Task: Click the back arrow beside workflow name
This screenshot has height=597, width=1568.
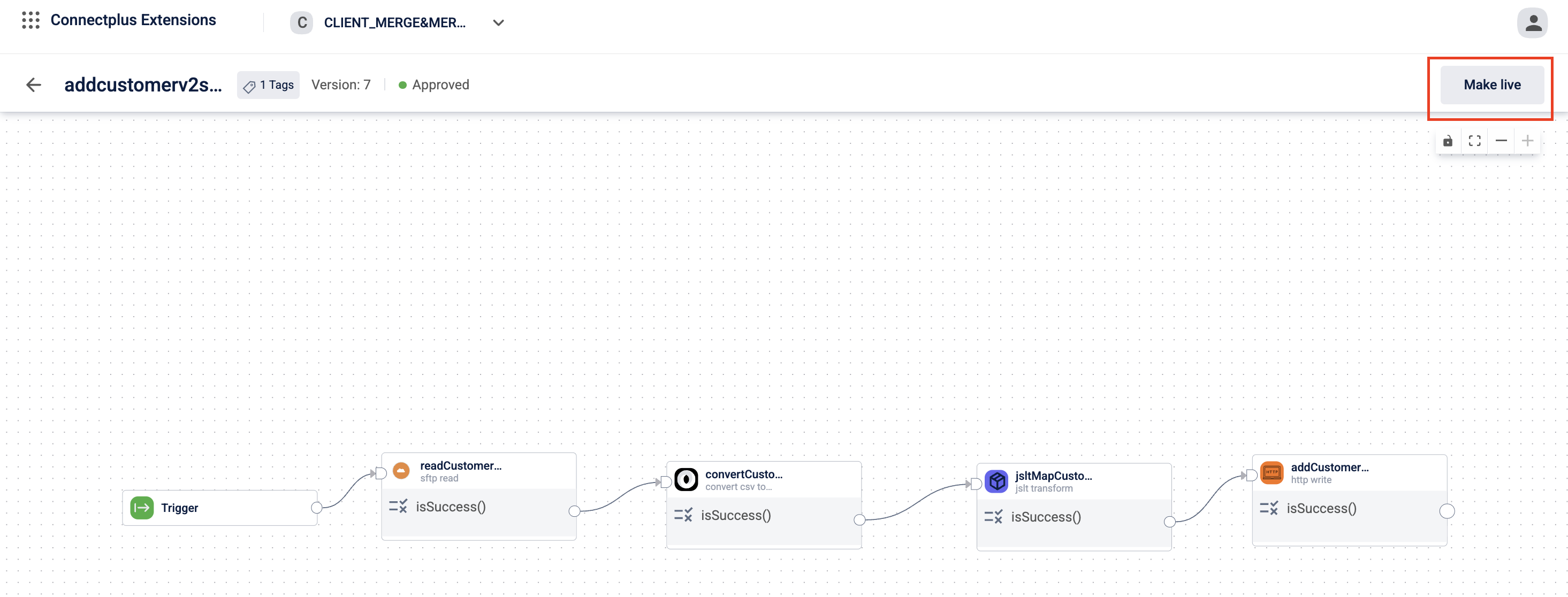Action: click(x=34, y=85)
